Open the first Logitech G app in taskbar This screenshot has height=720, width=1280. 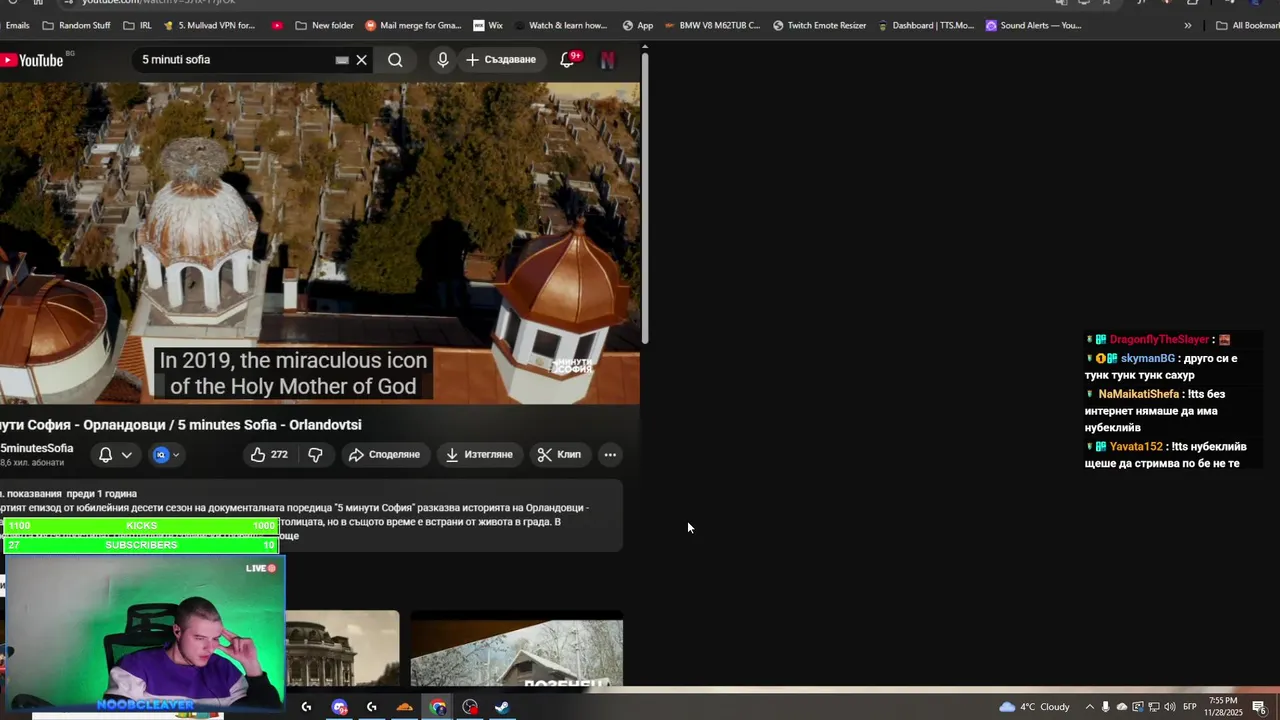click(x=306, y=707)
